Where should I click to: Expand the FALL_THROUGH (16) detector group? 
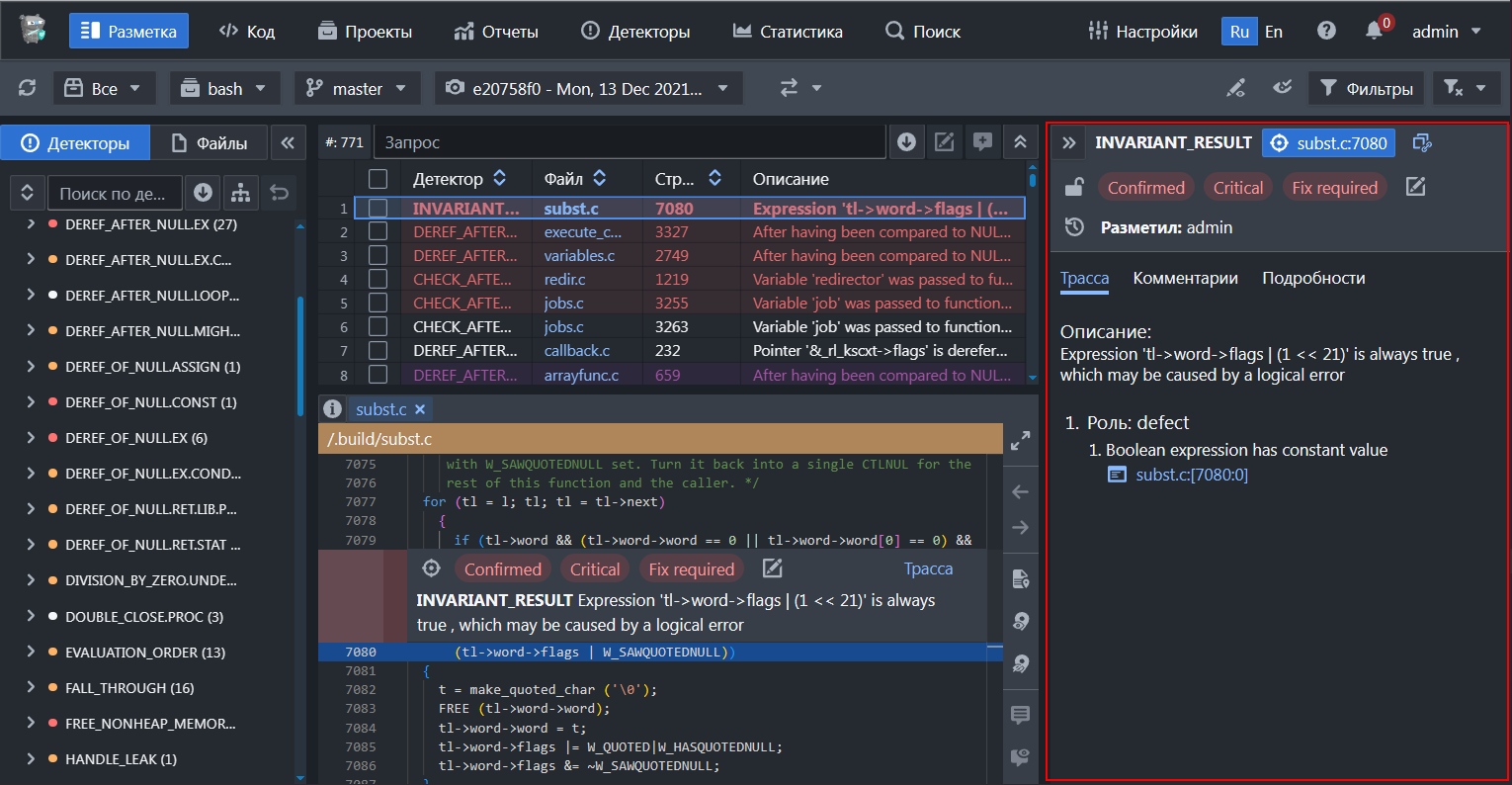point(31,688)
